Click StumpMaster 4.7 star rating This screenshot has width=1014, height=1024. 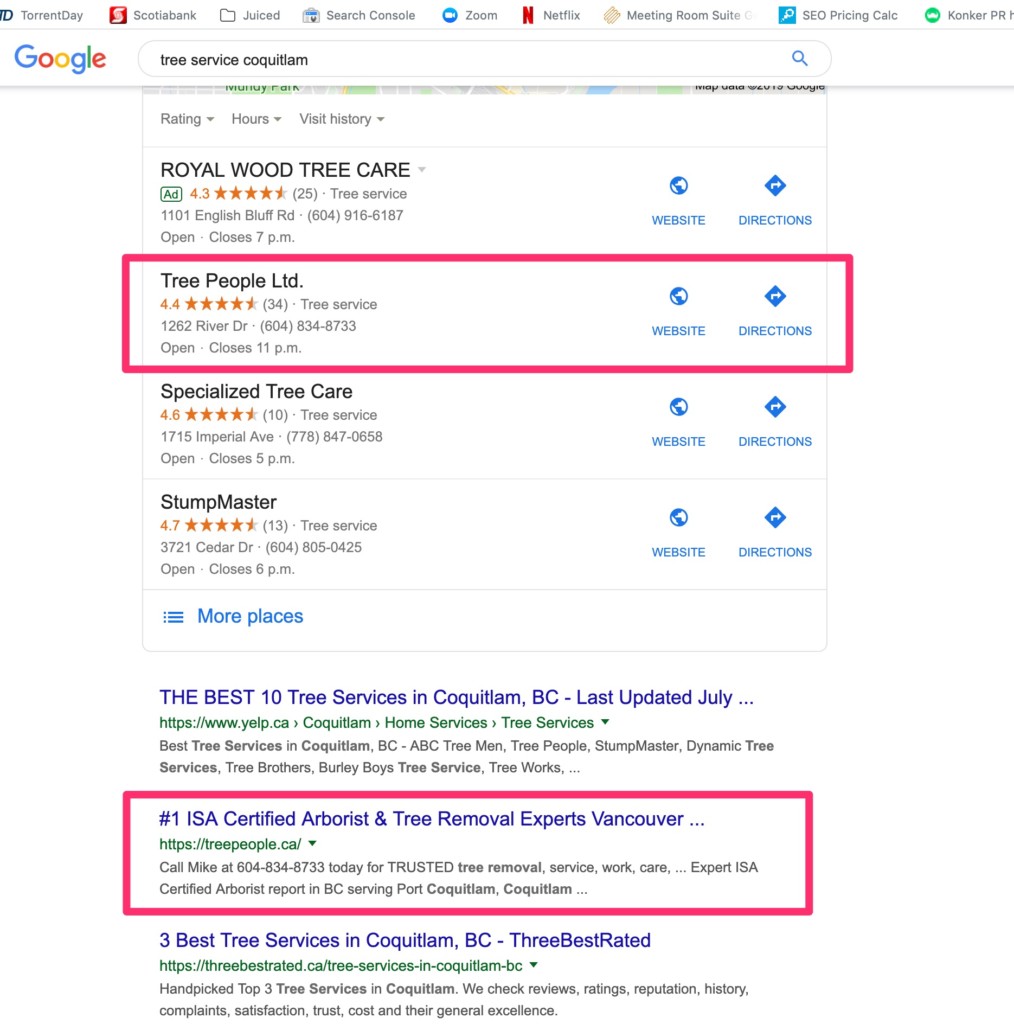point(209,525)
